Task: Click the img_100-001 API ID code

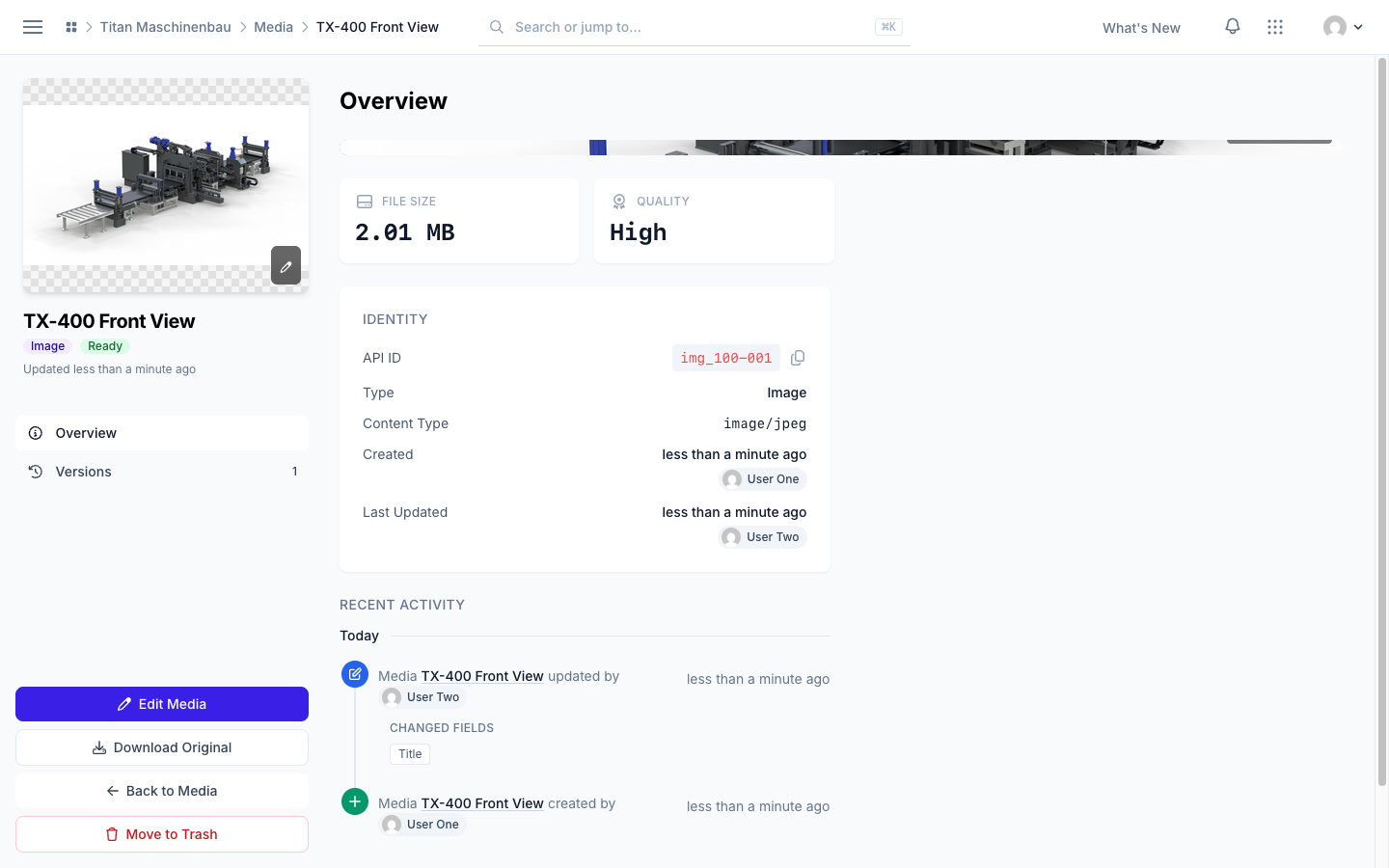Action: 726,358
